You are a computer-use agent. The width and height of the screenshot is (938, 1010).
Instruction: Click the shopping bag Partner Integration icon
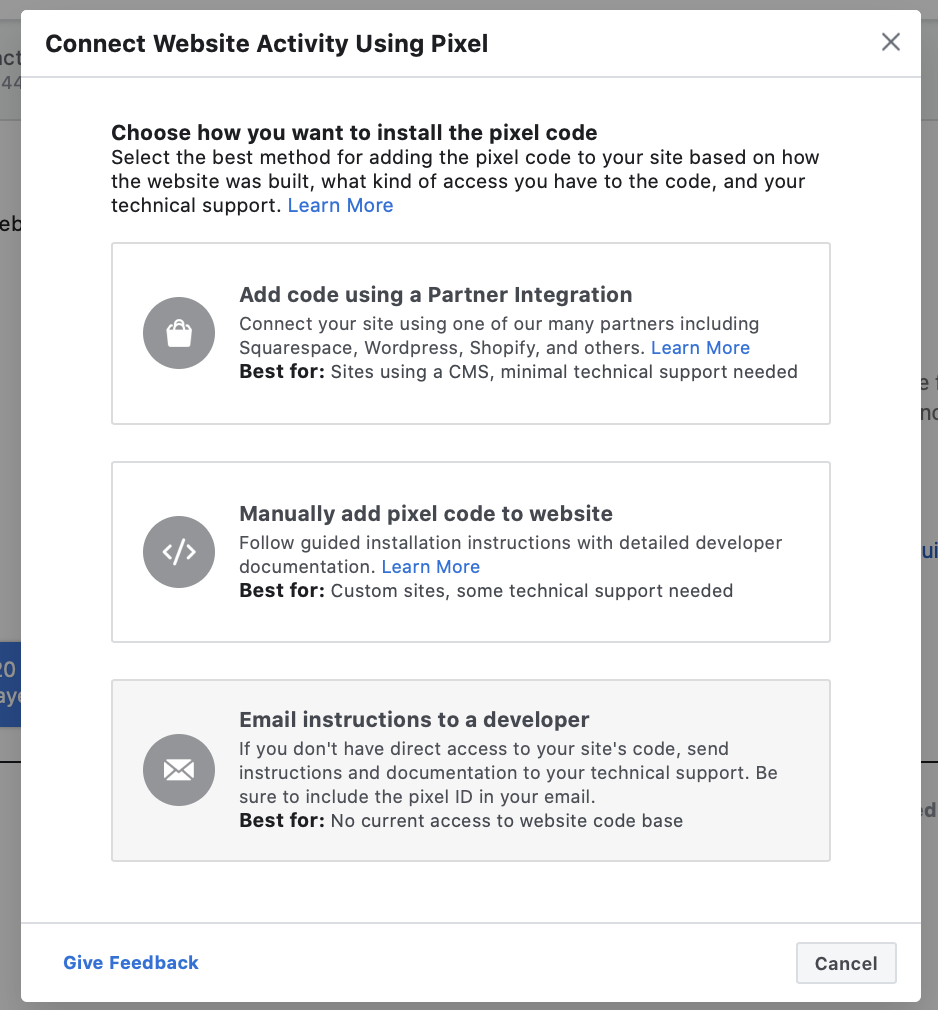(179, 334)
